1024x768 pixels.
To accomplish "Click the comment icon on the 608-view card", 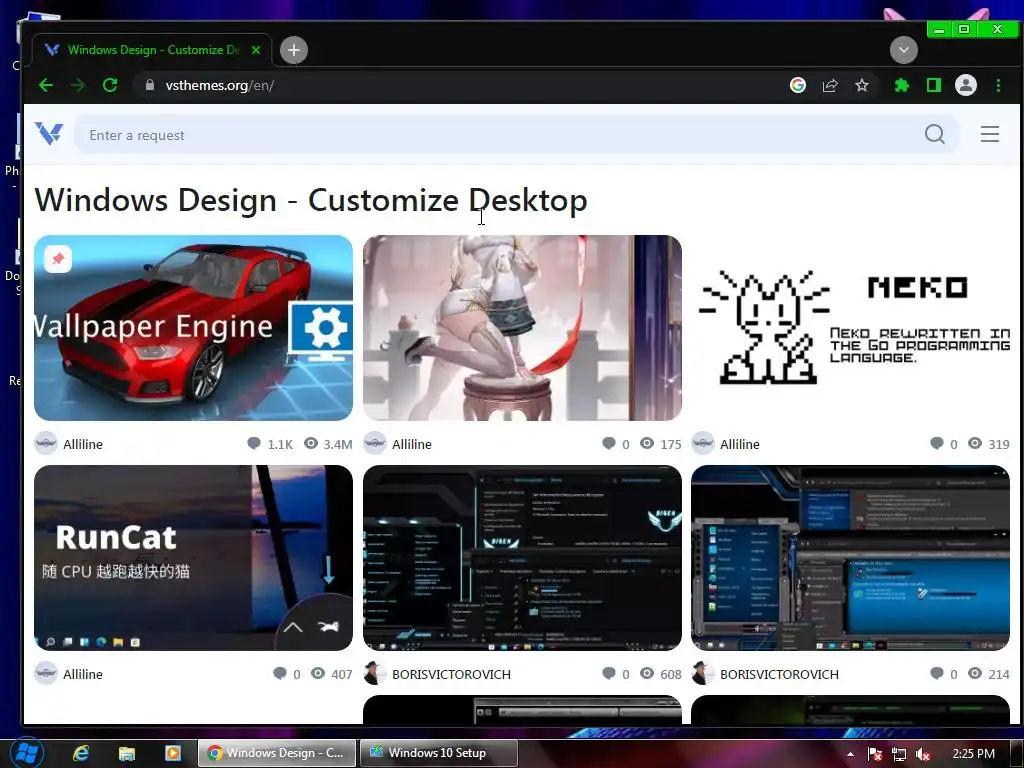I will pyautogui.click(x=609, y=673).
